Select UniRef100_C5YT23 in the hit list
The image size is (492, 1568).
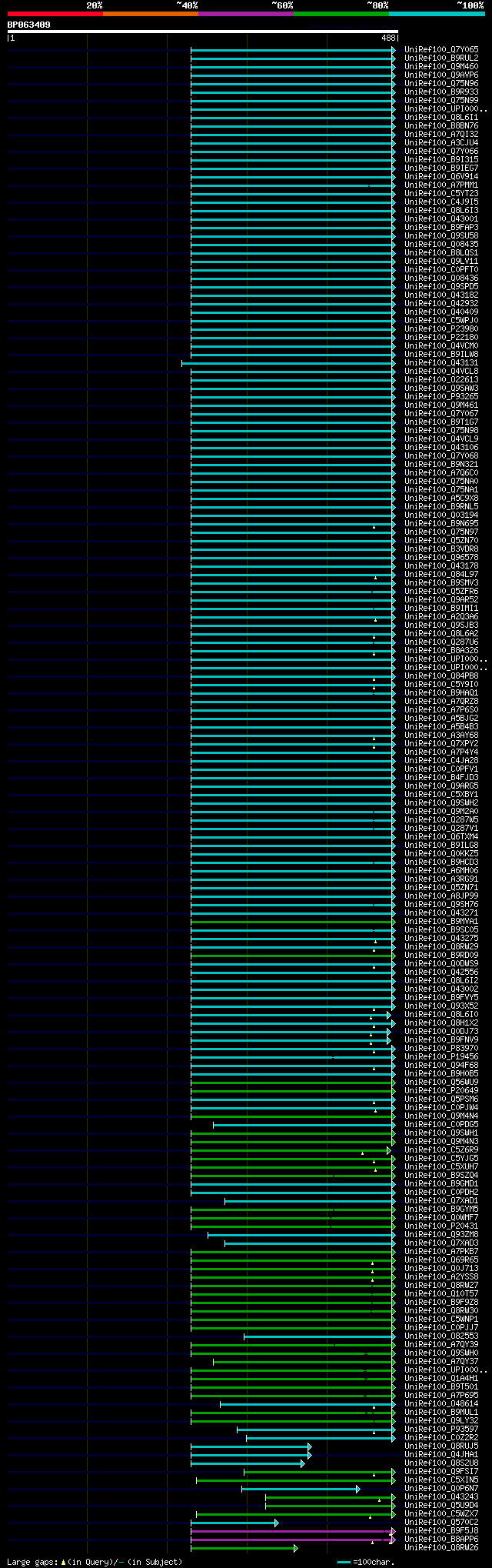coord(441,193)
